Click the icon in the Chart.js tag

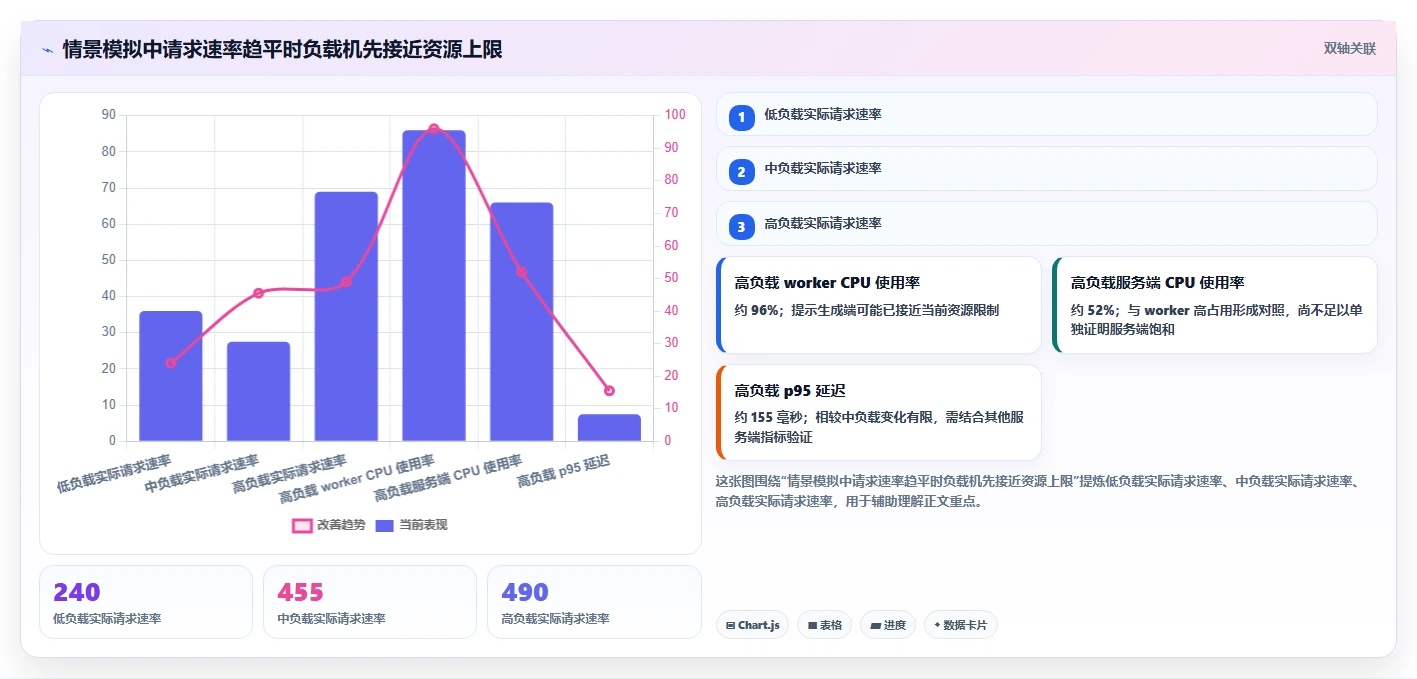pyautogui.click(x=731, y=626)
